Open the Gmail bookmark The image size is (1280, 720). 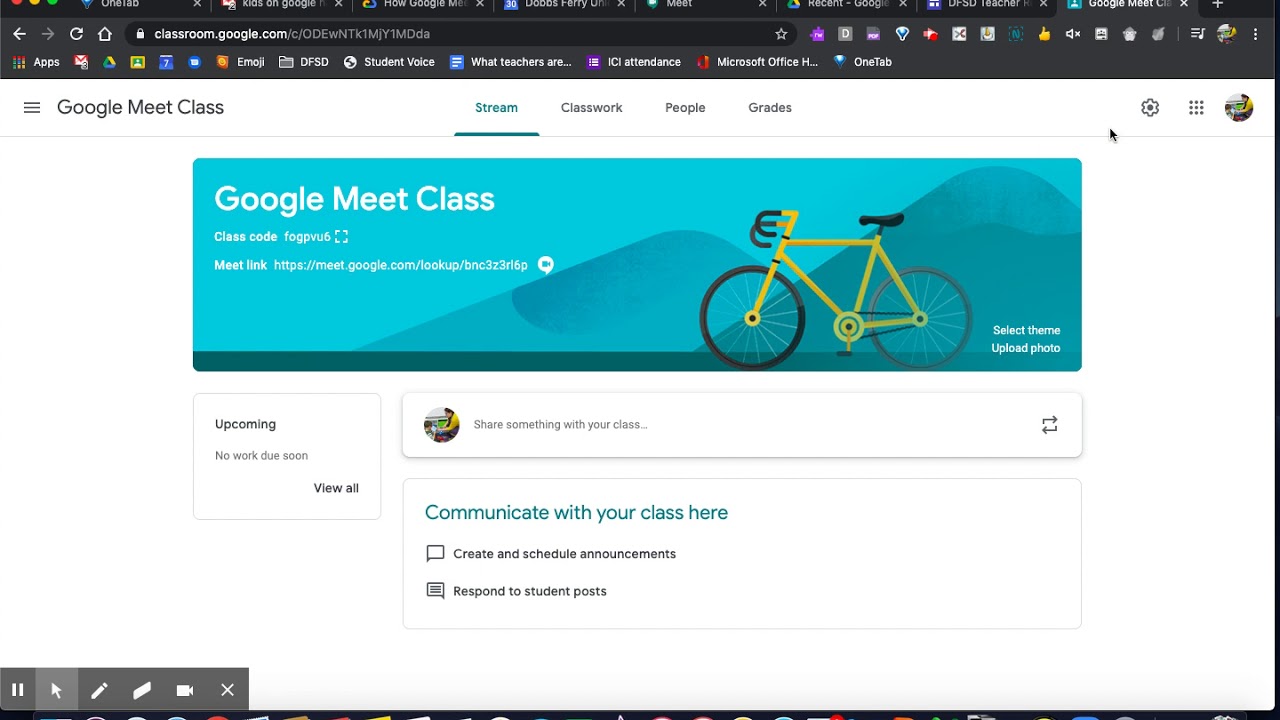82,62
